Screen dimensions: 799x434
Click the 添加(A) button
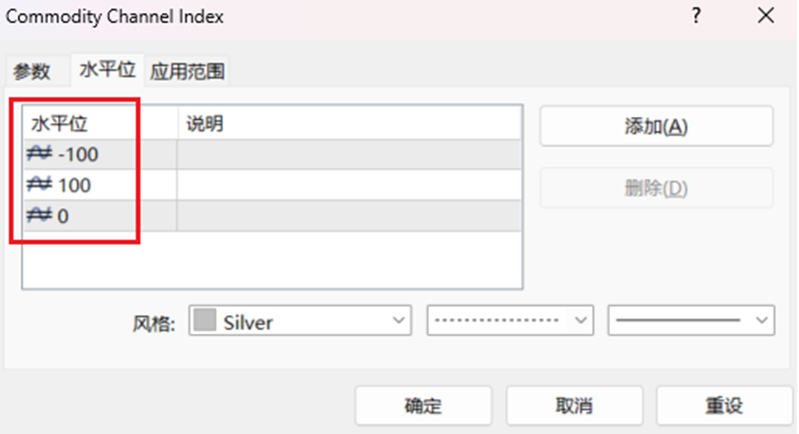point(656,126)
